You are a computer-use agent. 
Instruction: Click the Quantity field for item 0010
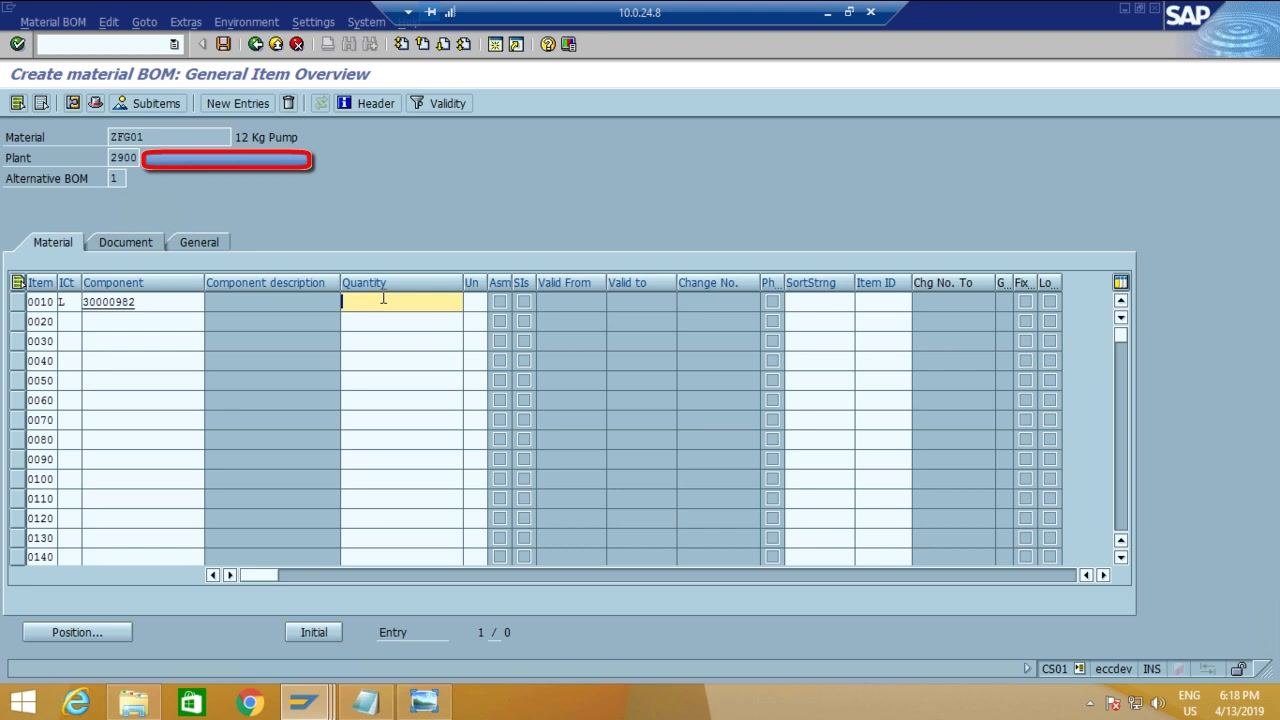[x=401, y=302]
